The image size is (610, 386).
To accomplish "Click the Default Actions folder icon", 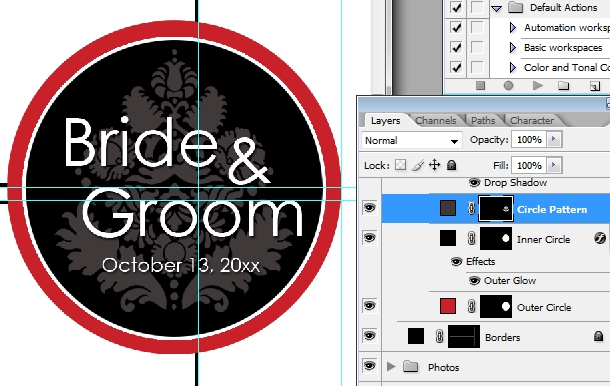I will [515, 7].
